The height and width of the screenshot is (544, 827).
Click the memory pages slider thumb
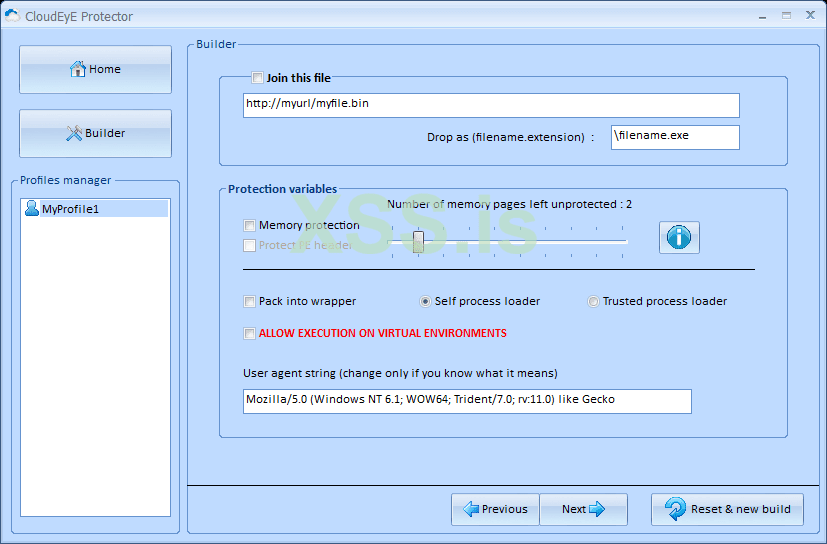(418, 242)
